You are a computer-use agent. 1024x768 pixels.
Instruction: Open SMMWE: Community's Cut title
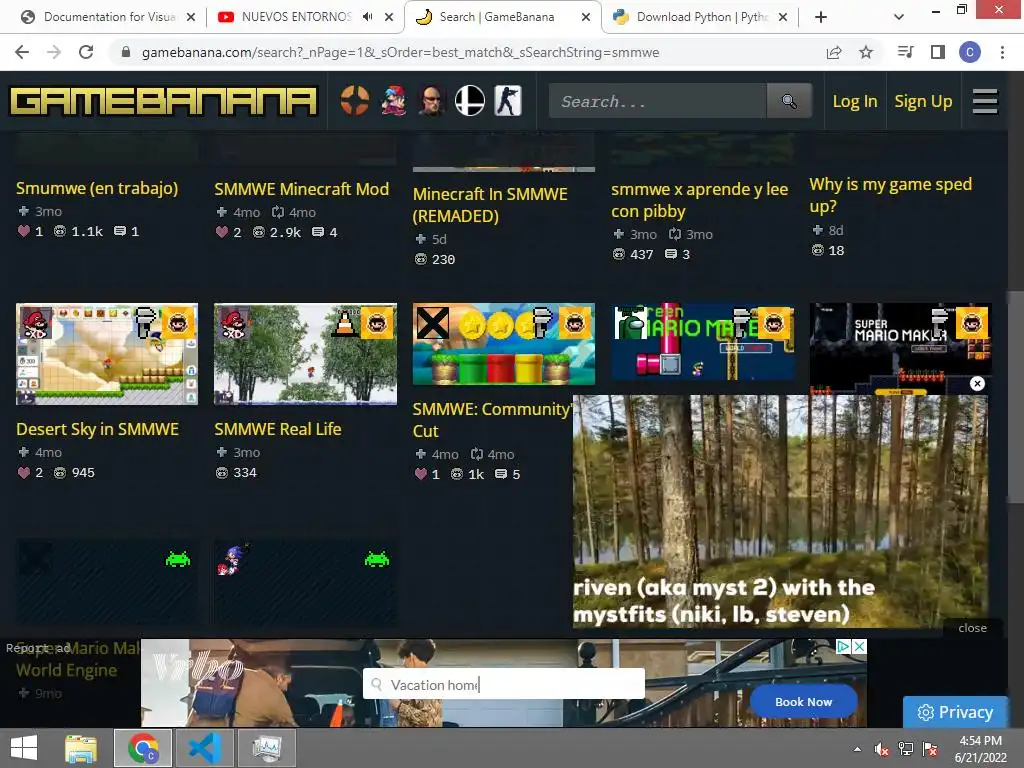tap(492, 420)
